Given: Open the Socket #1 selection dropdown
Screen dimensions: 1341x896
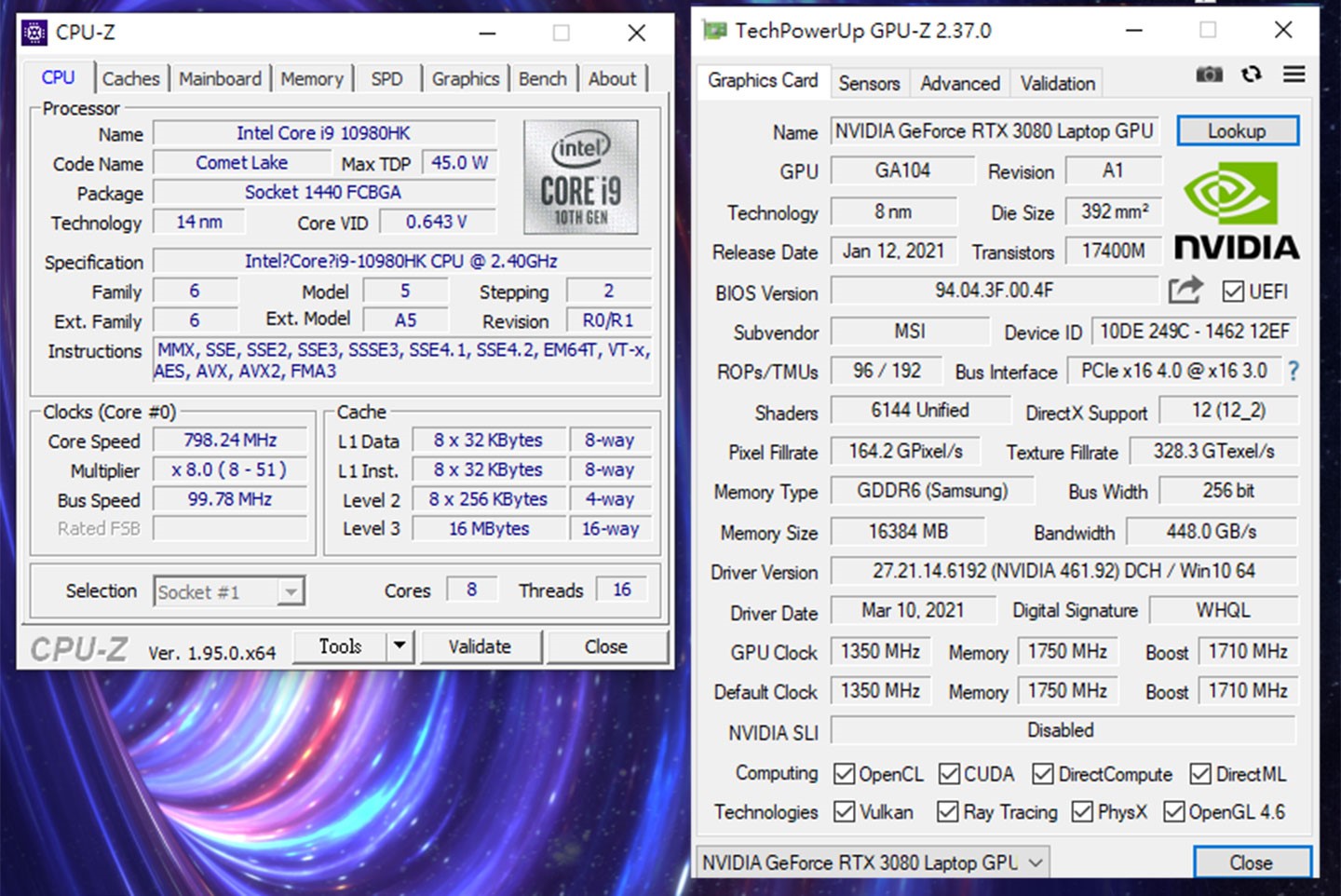Looking at the screenshot, I should (x=229, y=591).
